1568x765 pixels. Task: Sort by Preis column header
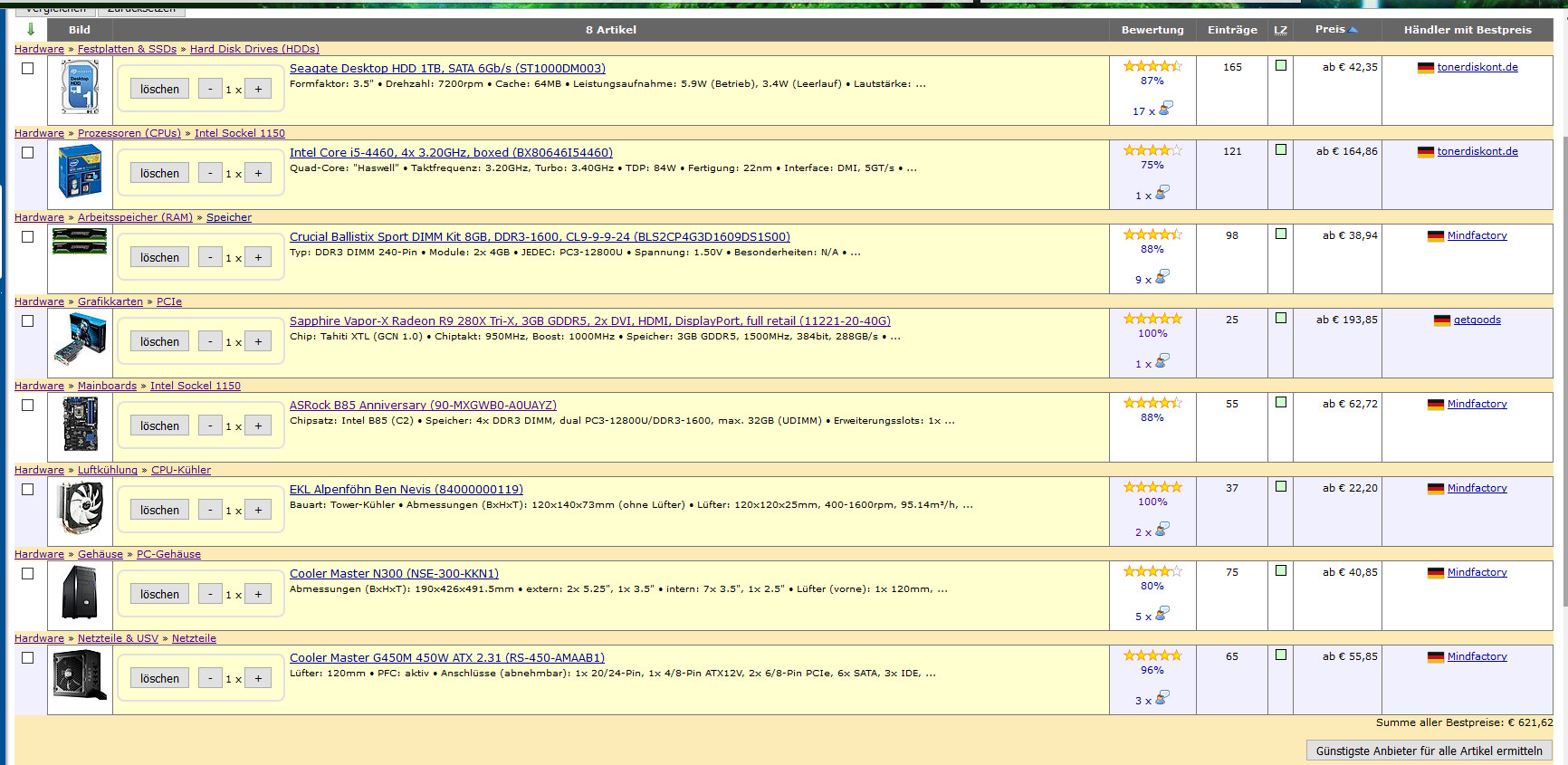(1336, 30)
